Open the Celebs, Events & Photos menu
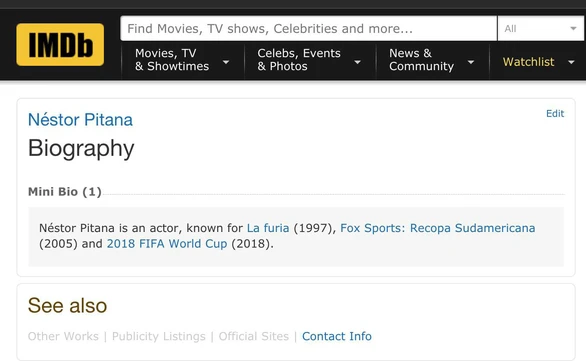586x361 pixels. coord(310,60)
